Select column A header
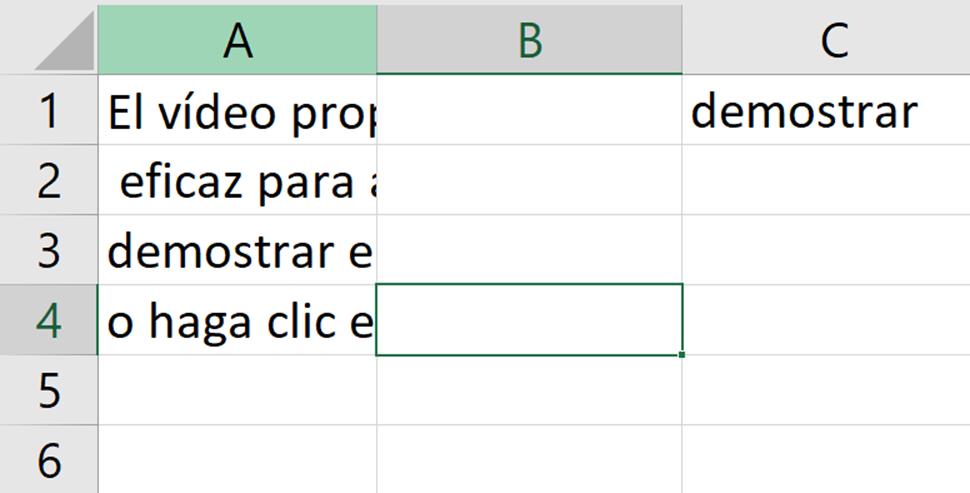Image resolution: width=970 pixels, height=493 pixels. 237,38
